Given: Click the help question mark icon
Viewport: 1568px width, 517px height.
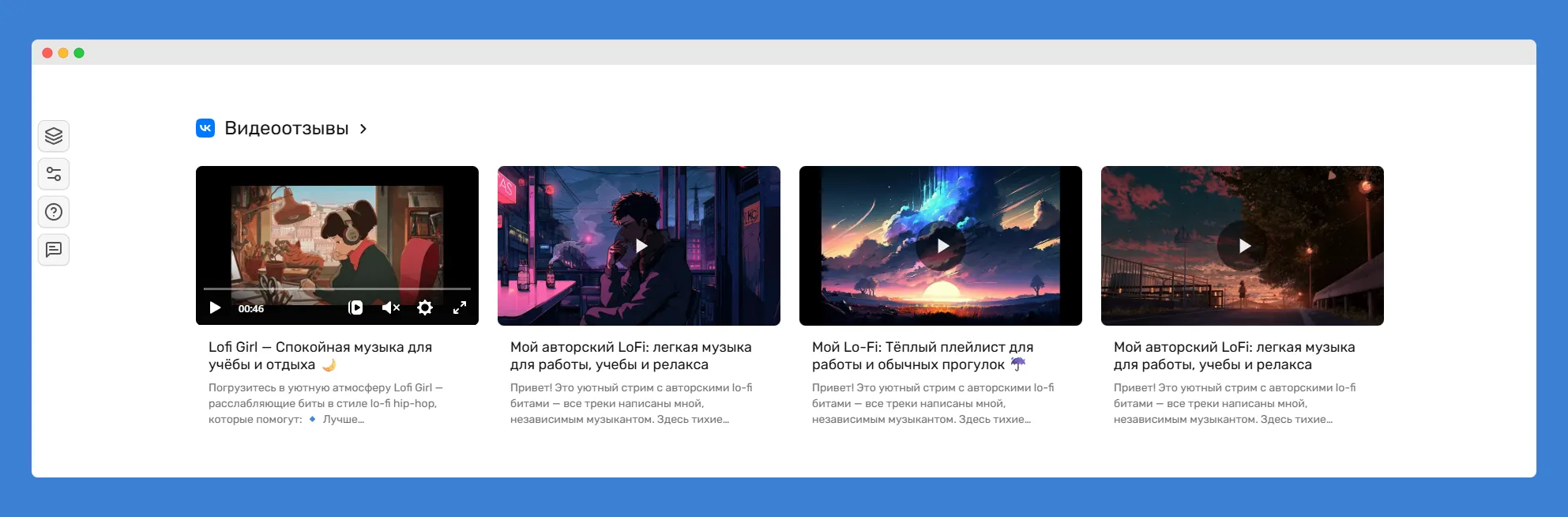Looking at the screenshot, I should [x=54, y=212].
